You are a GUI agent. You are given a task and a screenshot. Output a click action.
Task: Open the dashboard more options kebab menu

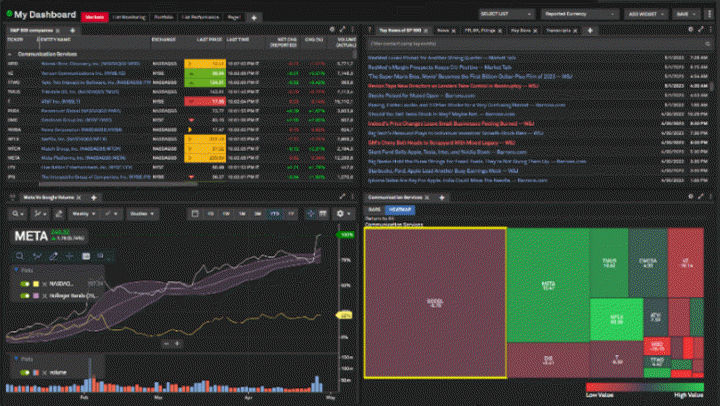[710, 14]
